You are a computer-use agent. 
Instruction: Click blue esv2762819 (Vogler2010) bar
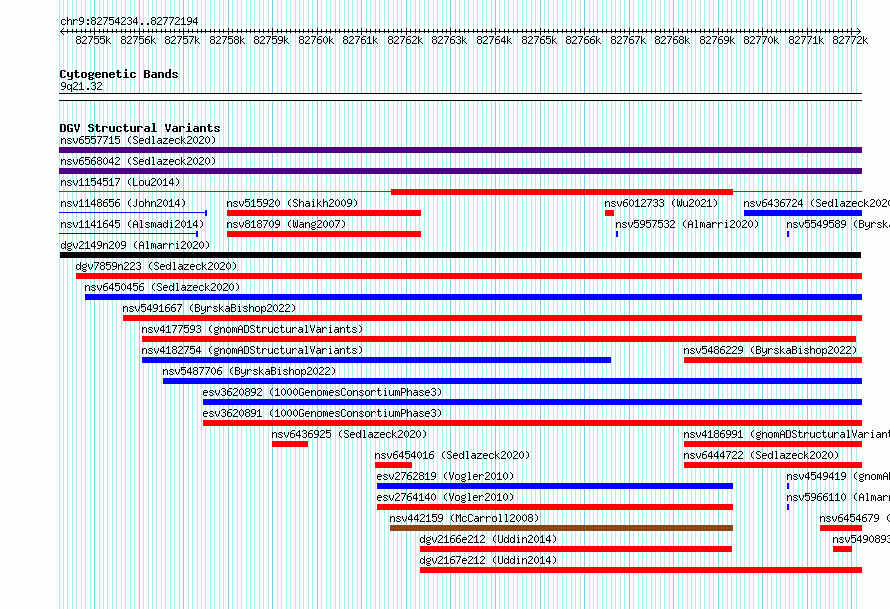coord(555,486)
